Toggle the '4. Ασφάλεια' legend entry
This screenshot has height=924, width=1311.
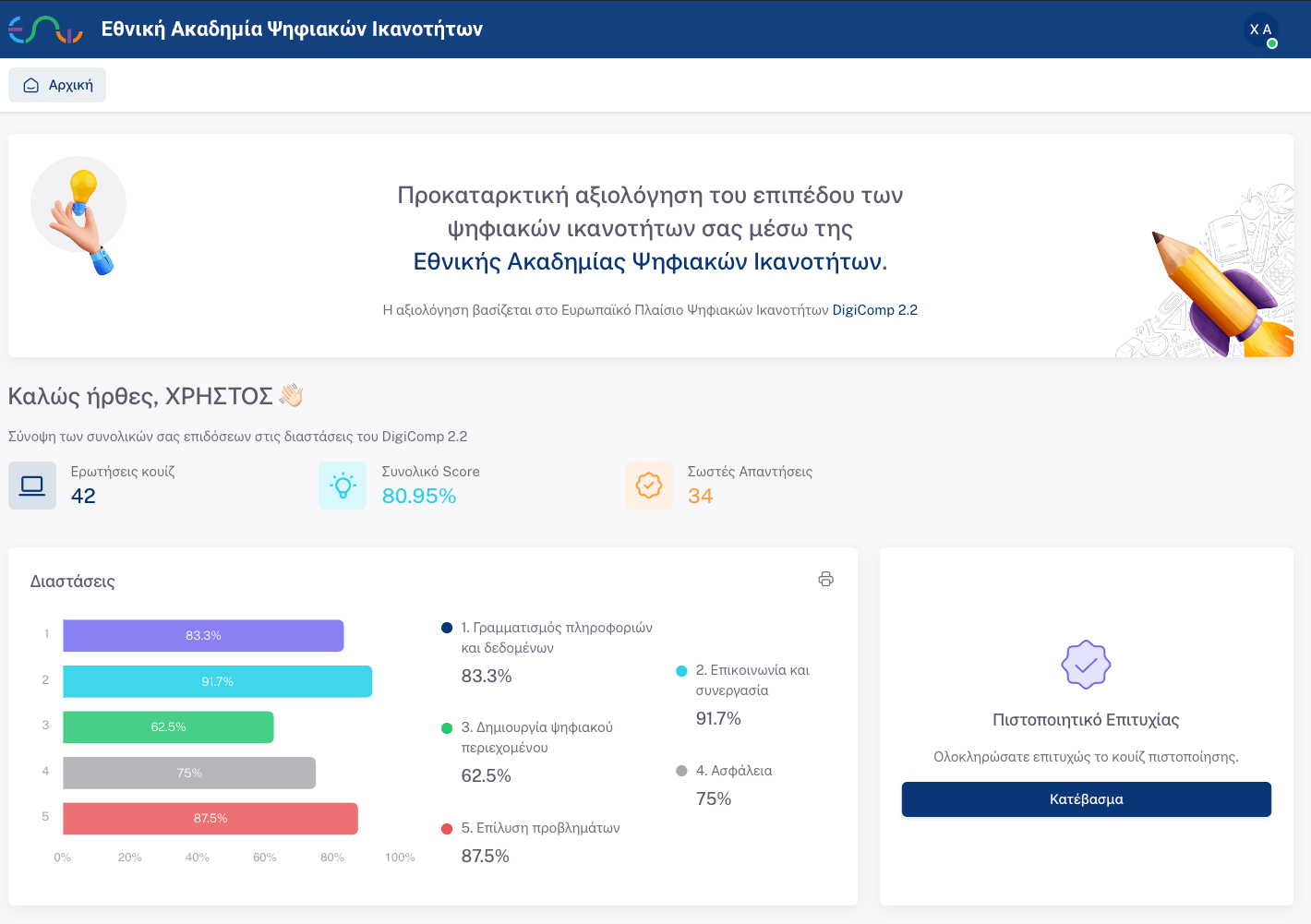[x=728, y=771]
